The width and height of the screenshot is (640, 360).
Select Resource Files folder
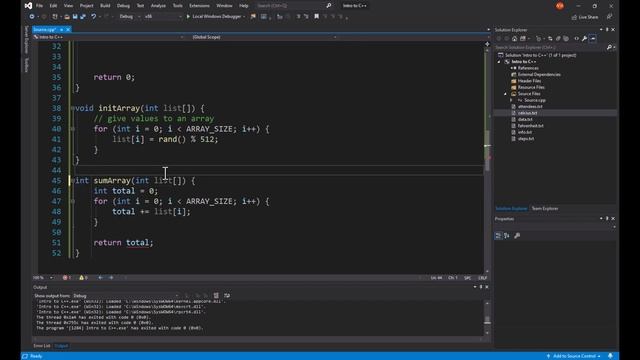click(x=531, y=87)
